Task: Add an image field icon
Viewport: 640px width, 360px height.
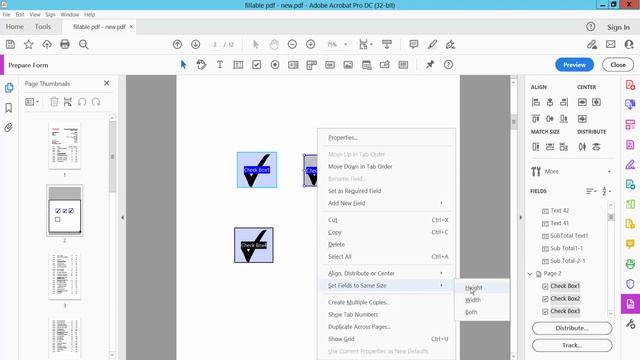Action: point(348,64)
